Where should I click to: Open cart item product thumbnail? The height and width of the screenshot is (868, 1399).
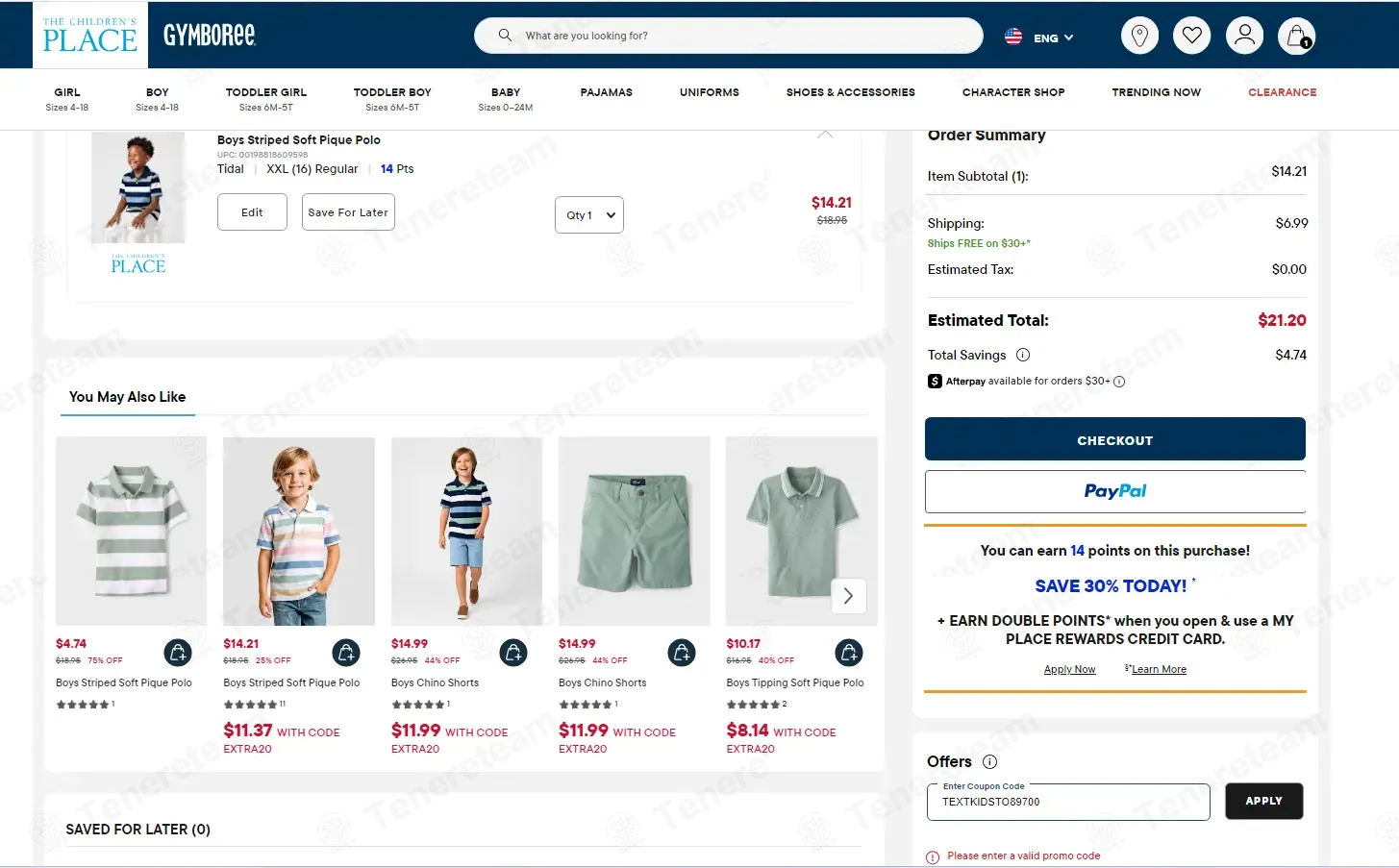pos(138,187)
